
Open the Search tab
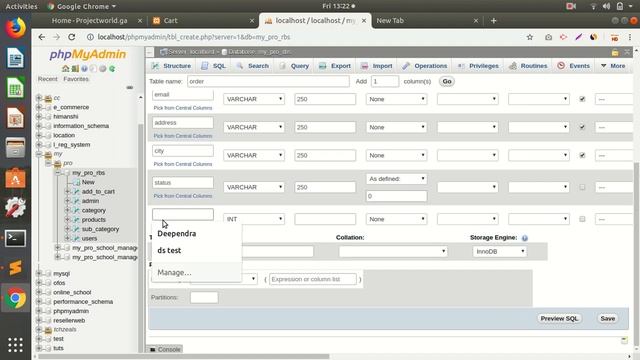pos(253,66)
